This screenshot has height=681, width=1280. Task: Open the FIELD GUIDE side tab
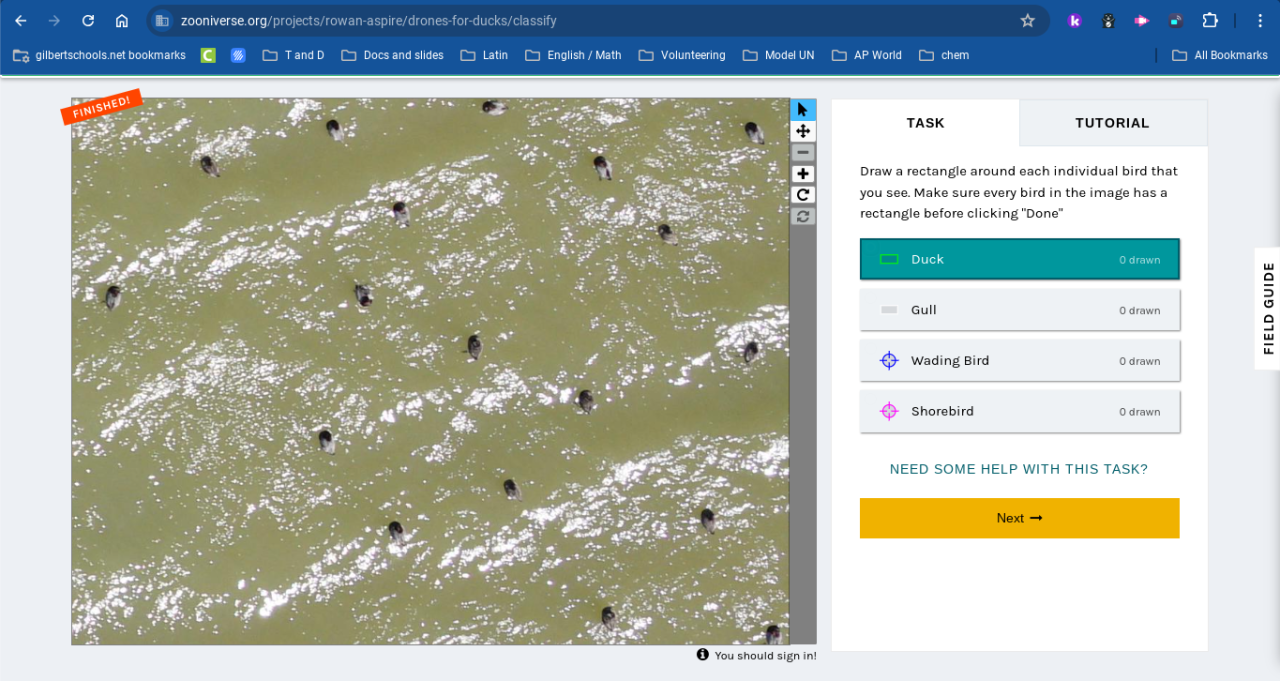click(1268, 308)
